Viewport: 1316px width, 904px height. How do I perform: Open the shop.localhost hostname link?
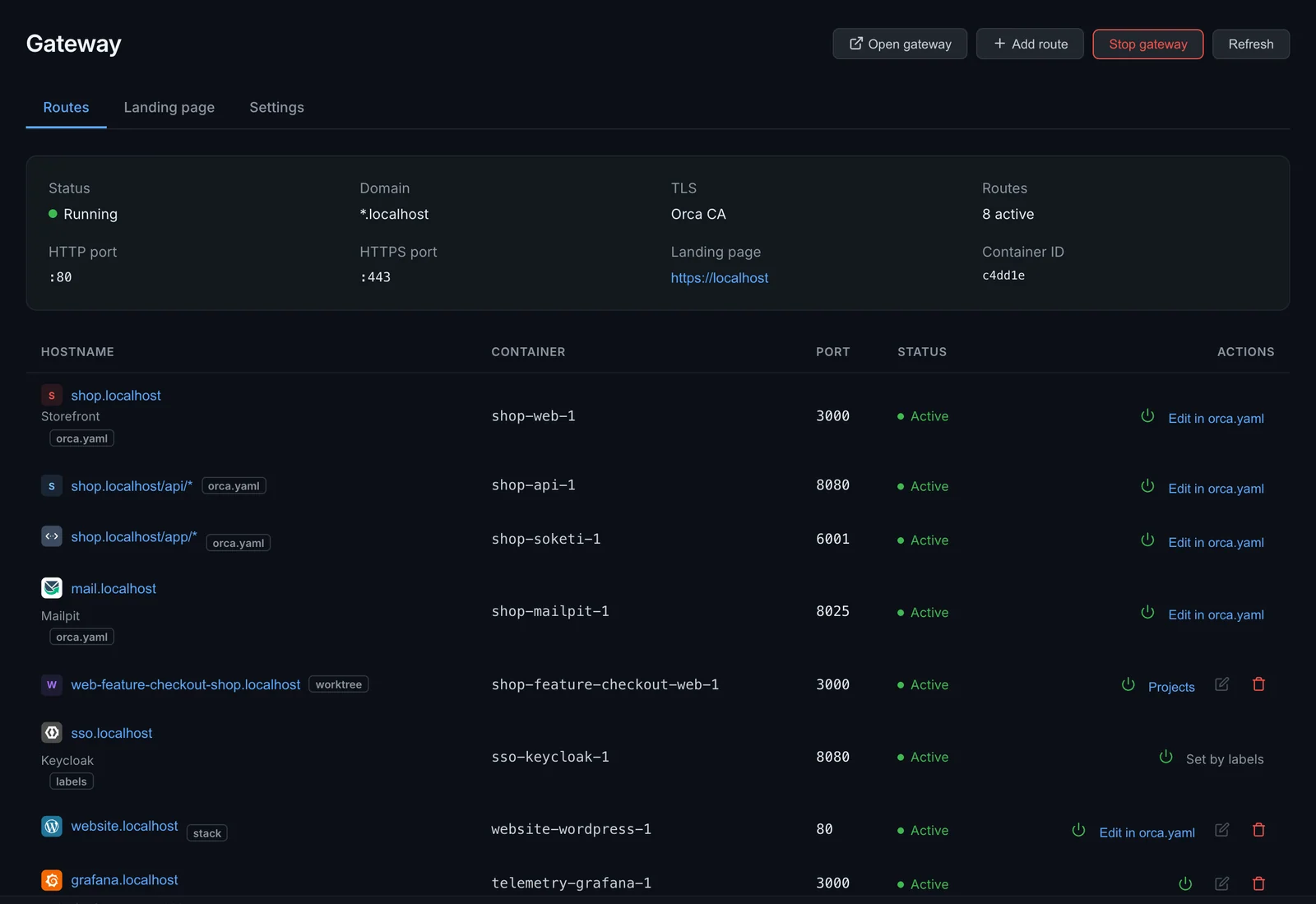[x=116, y=396]
